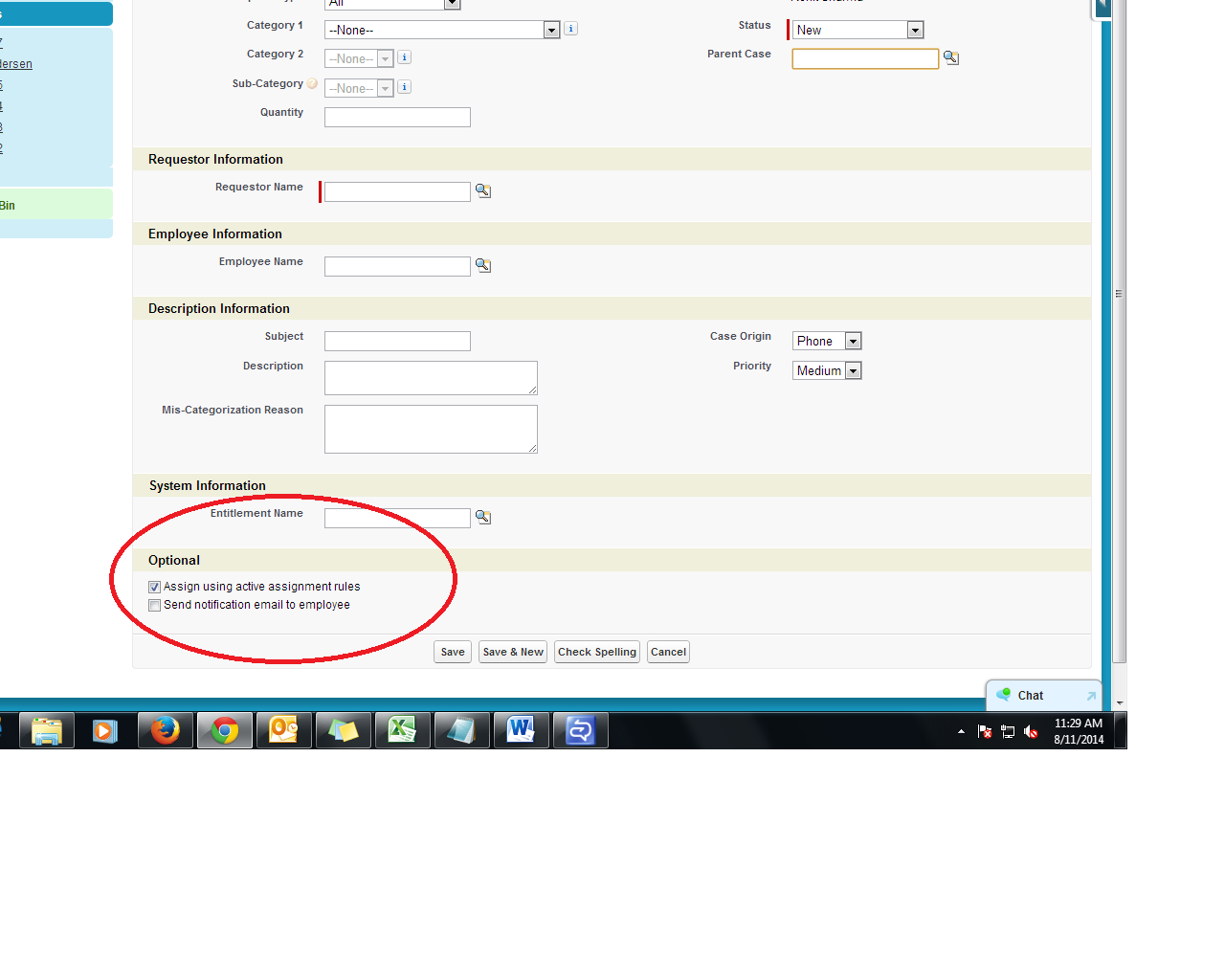Viewport: 1225px width, 980px height.
Task: Open Firefox from the taskbar
Action: [x=166, y=730]
